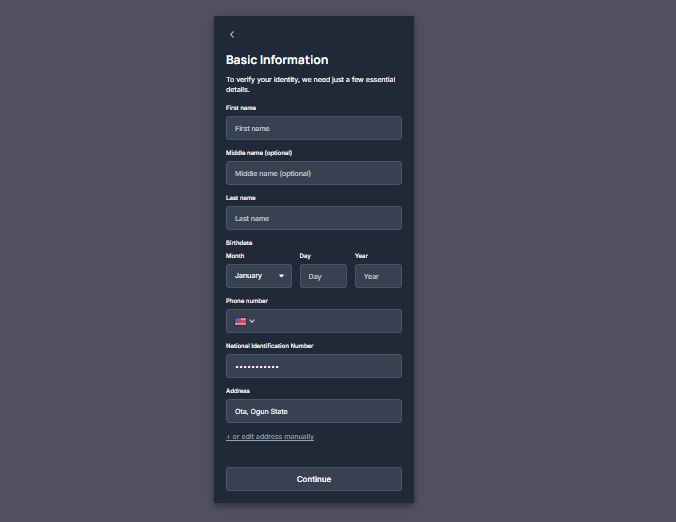Select the Last name input field
This screenshot has height=522, width=676.
[x=314, y=218]
